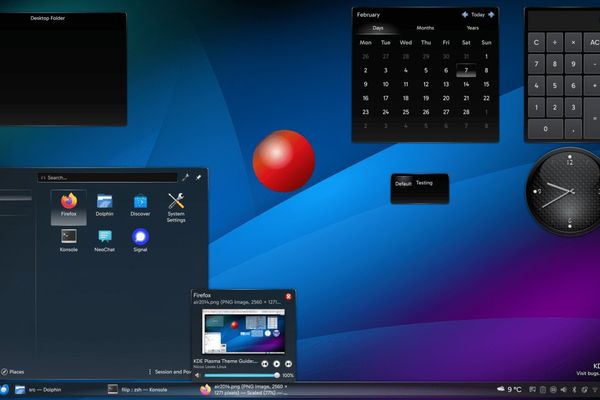Play media in the Firefox preview

[x=276, y=364]
